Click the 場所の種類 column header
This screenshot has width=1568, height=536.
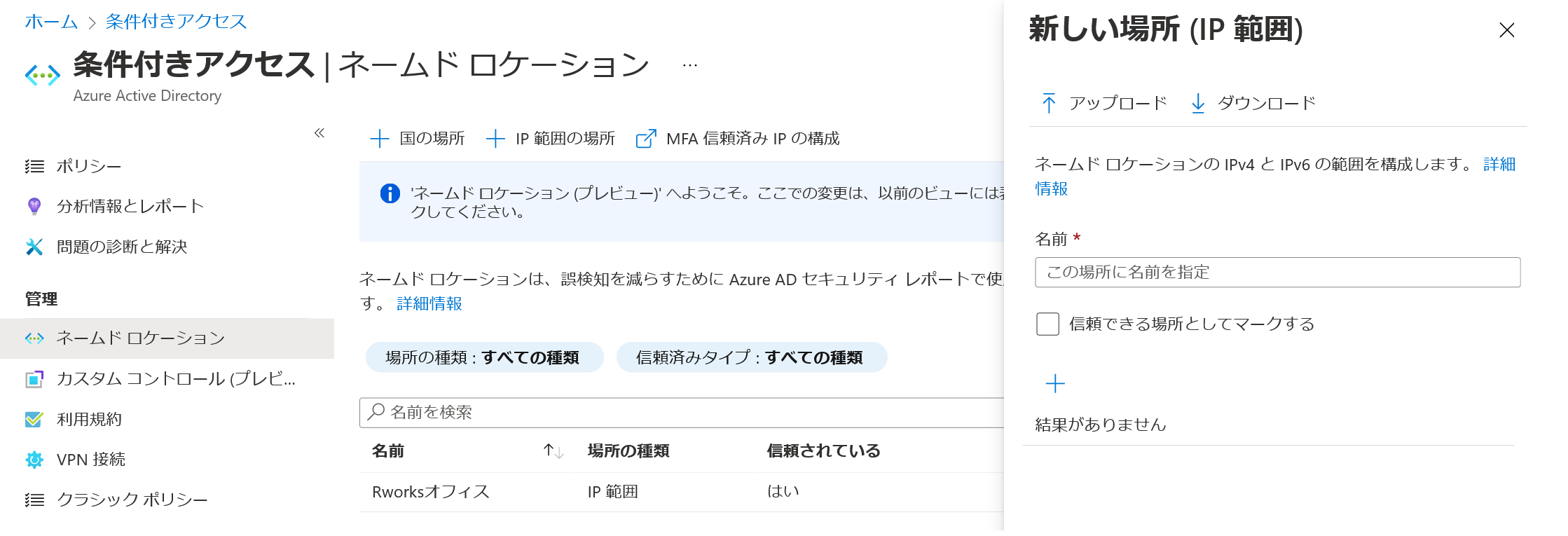628,451
